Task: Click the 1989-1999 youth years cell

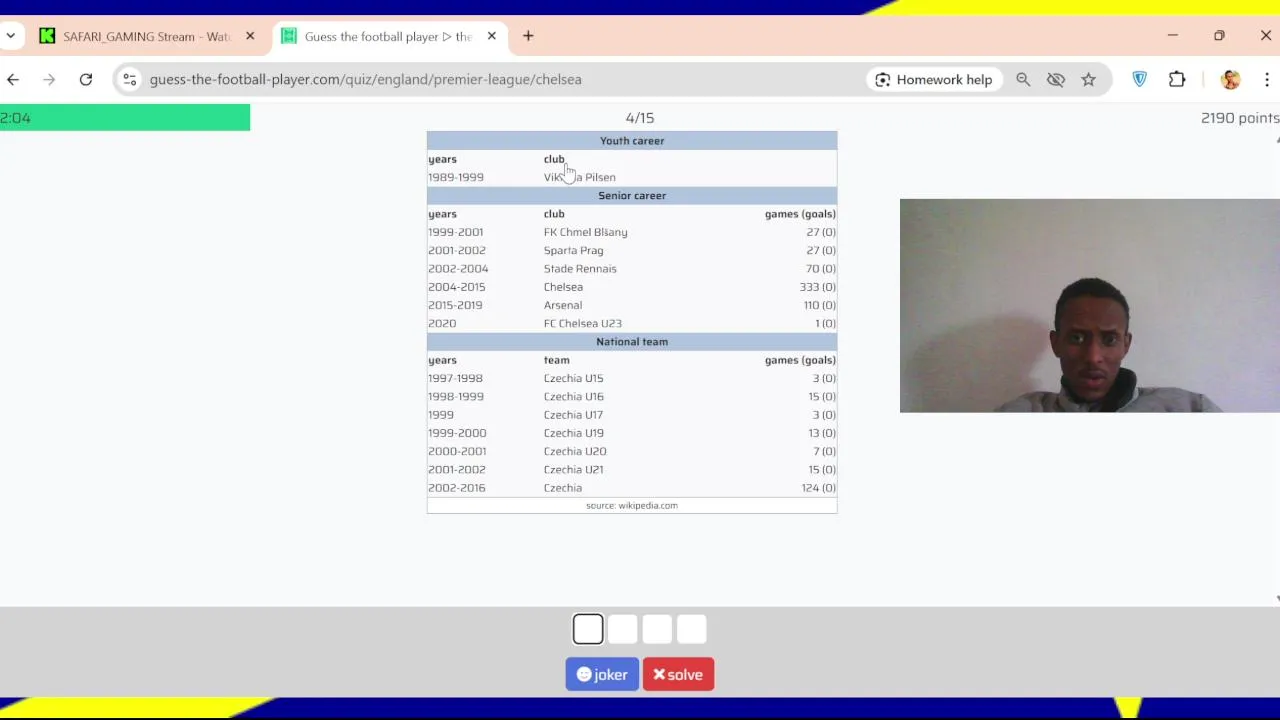Action: pyautogui.click(x=455, y=177)
